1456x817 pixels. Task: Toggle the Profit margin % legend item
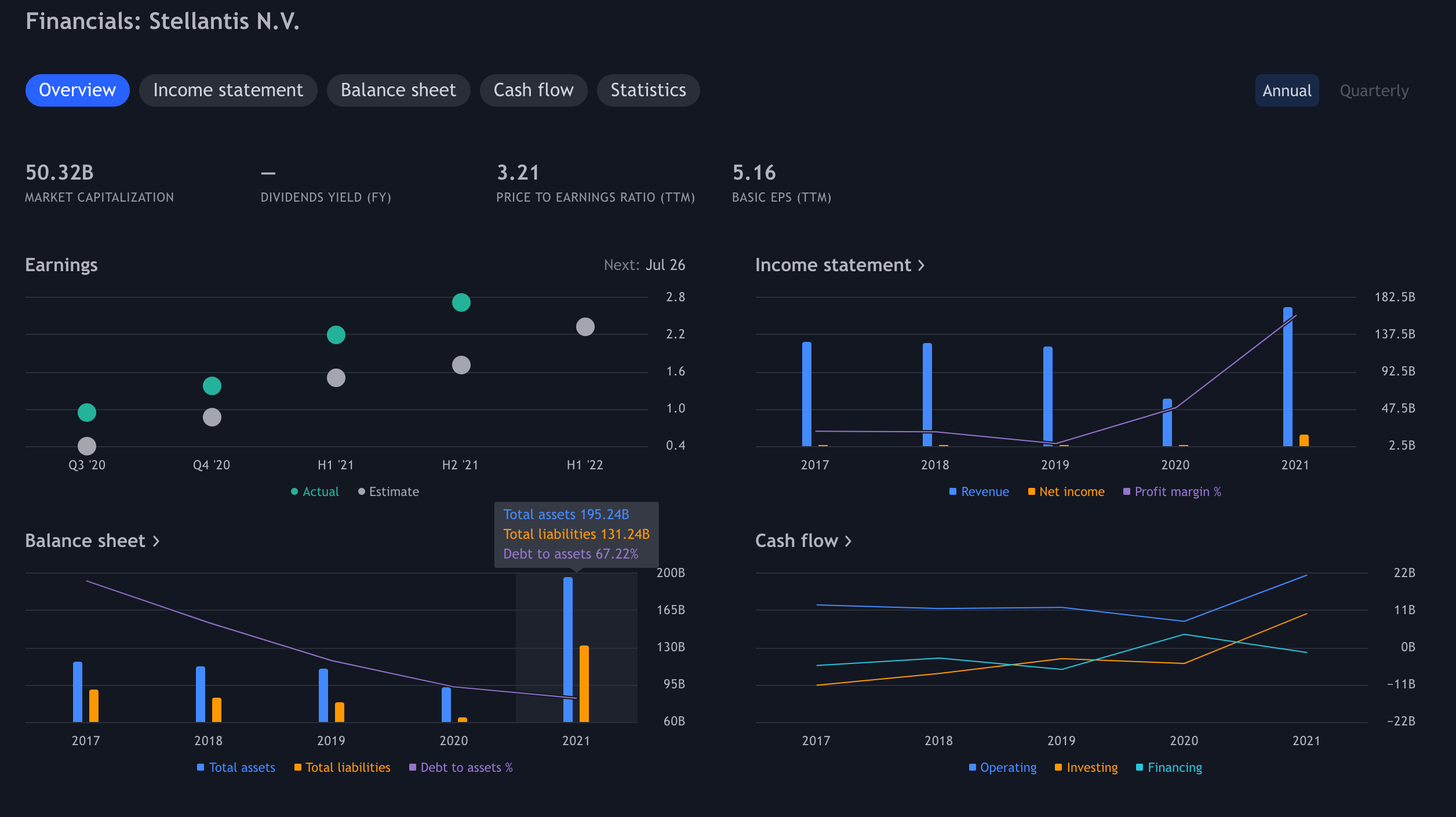tap(1172, 491)
